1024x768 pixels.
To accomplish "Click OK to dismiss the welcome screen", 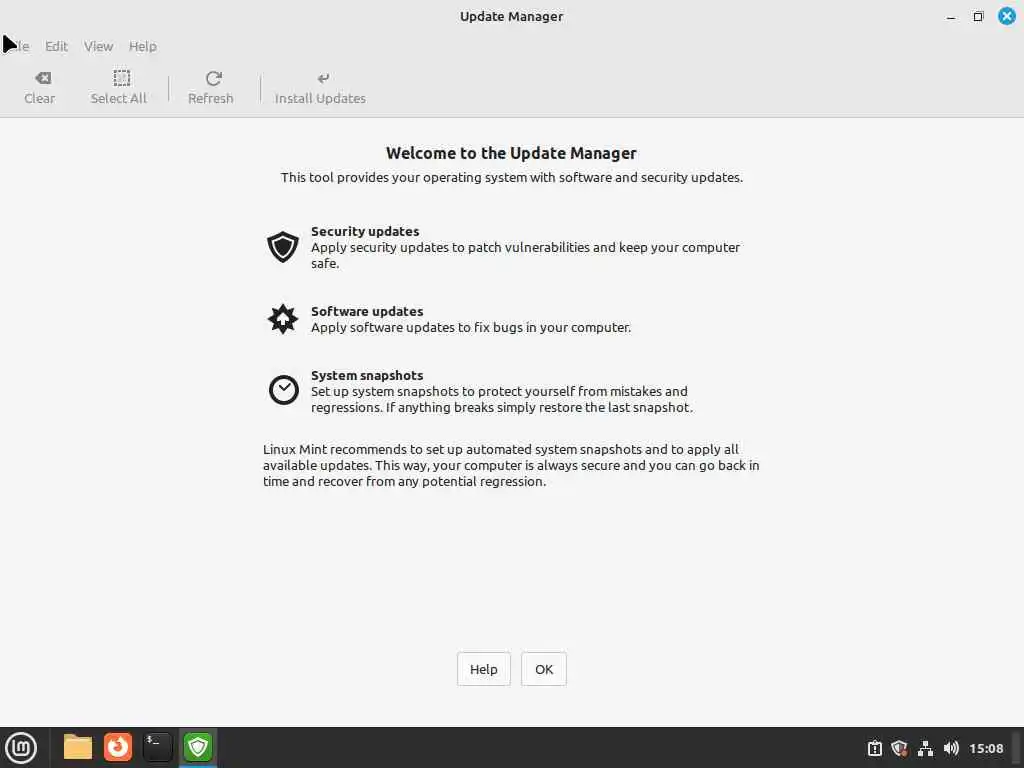I will click(544, 669).
